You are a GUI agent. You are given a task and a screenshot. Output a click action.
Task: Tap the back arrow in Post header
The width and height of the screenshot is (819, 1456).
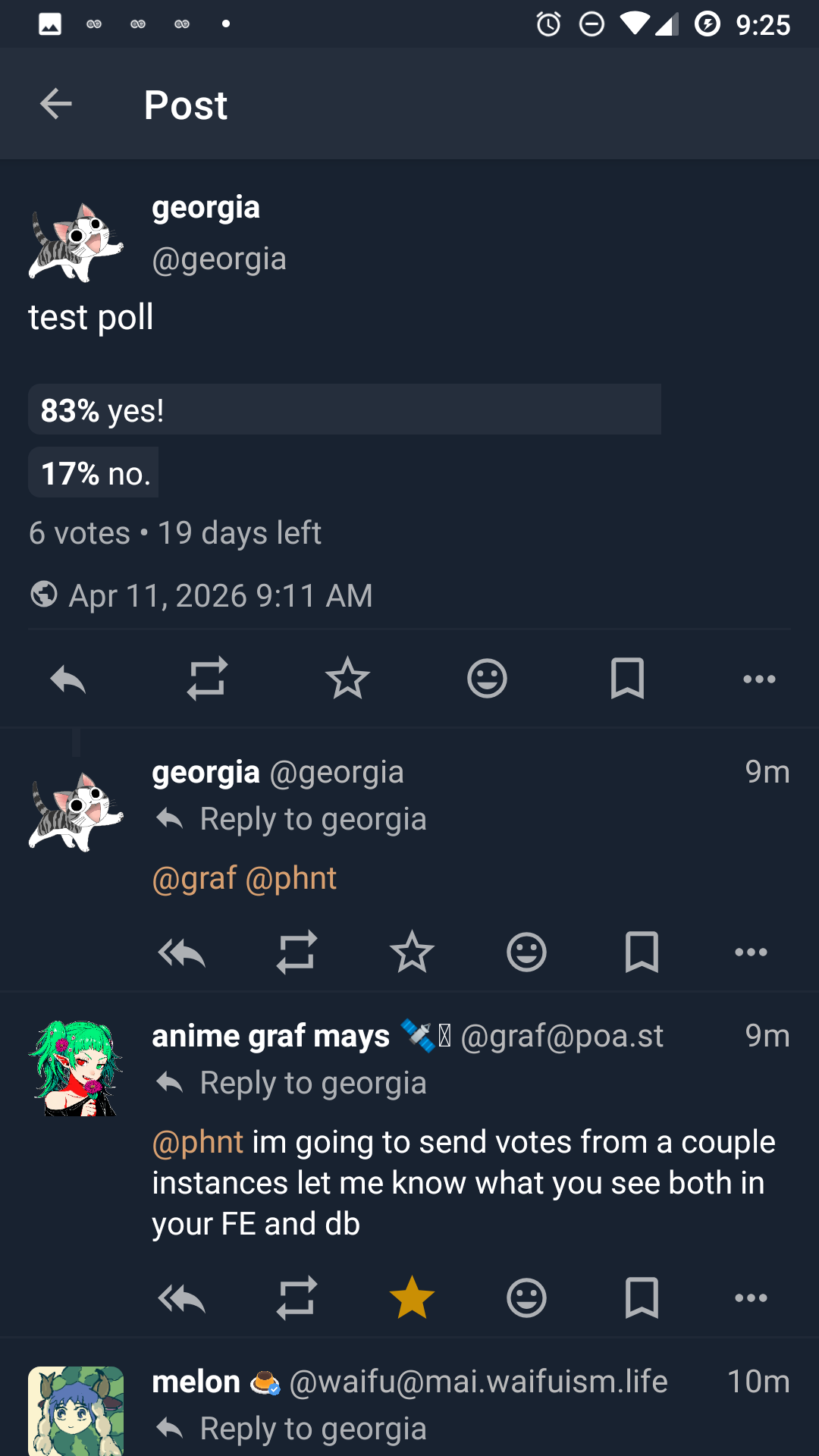[55, 104]
